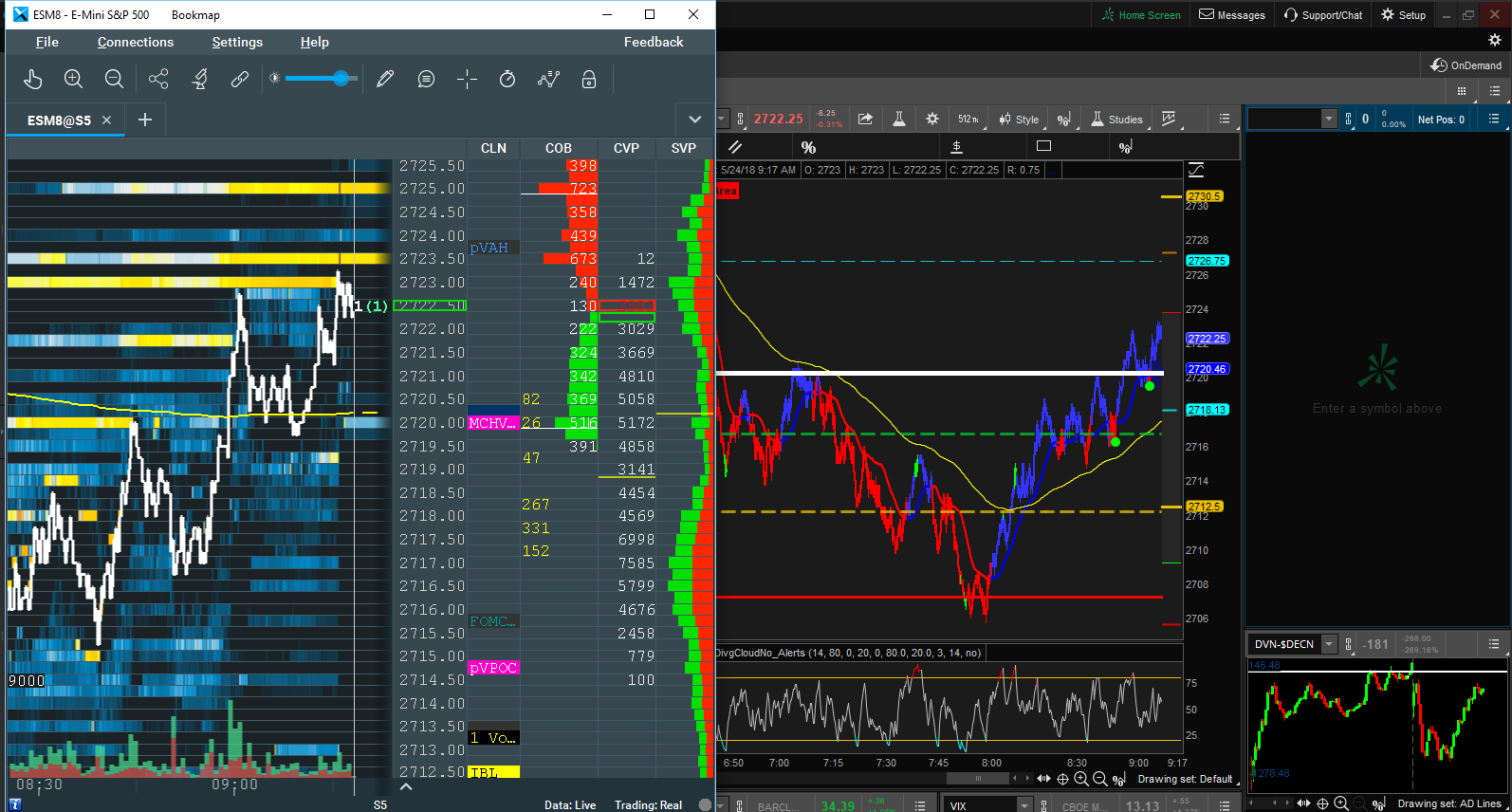Zoom in on main chart time axis
1512x812 pixels.
1081,779
